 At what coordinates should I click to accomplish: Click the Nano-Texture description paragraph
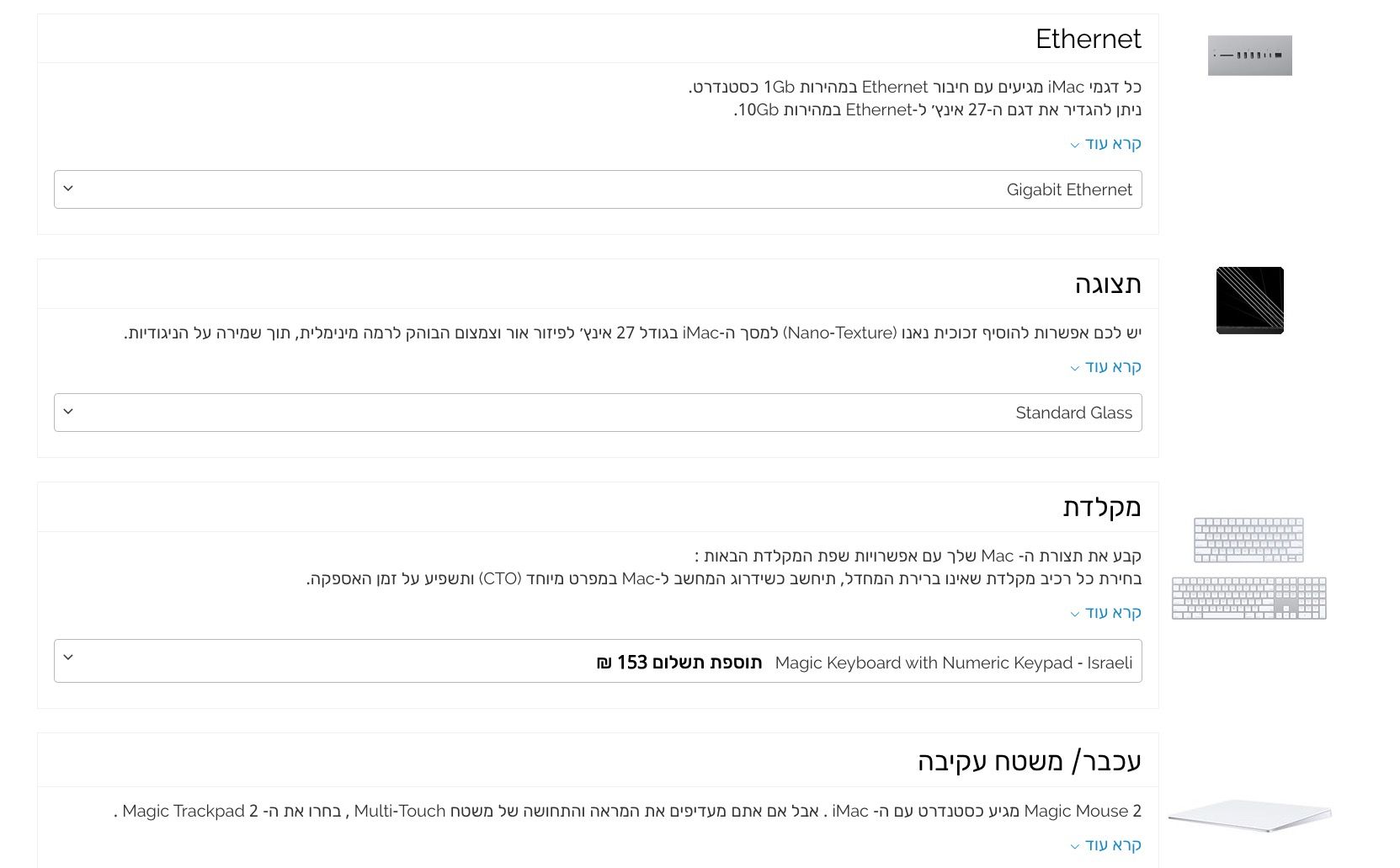click(x=632, y=333)
